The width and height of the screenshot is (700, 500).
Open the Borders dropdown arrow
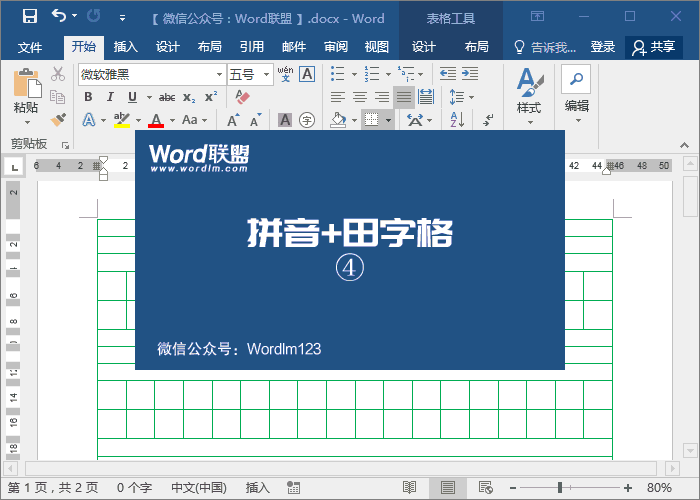pos(388,121)
